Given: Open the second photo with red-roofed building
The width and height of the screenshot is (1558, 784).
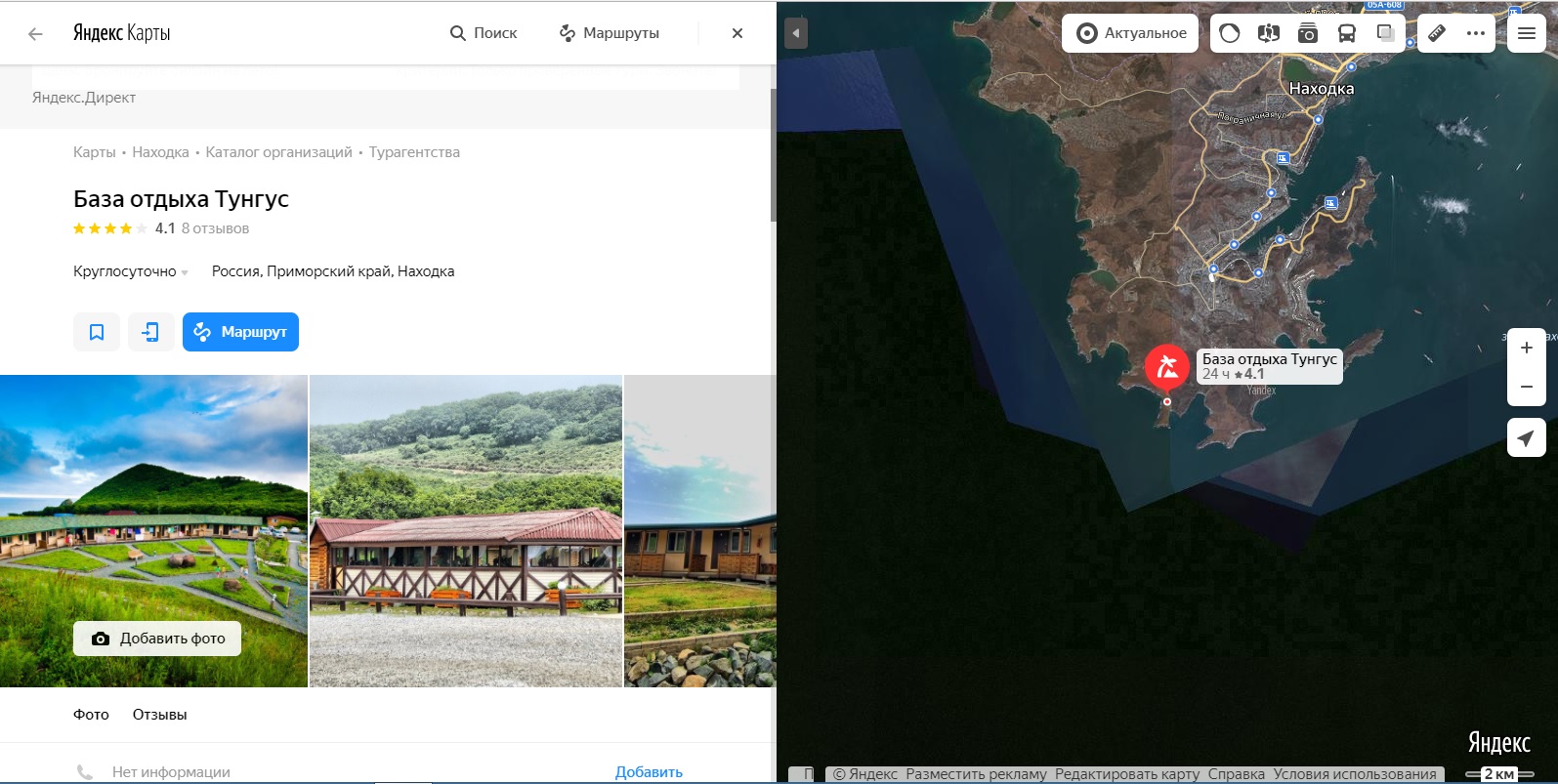Looking at the screenshot, I should [466, 531].
